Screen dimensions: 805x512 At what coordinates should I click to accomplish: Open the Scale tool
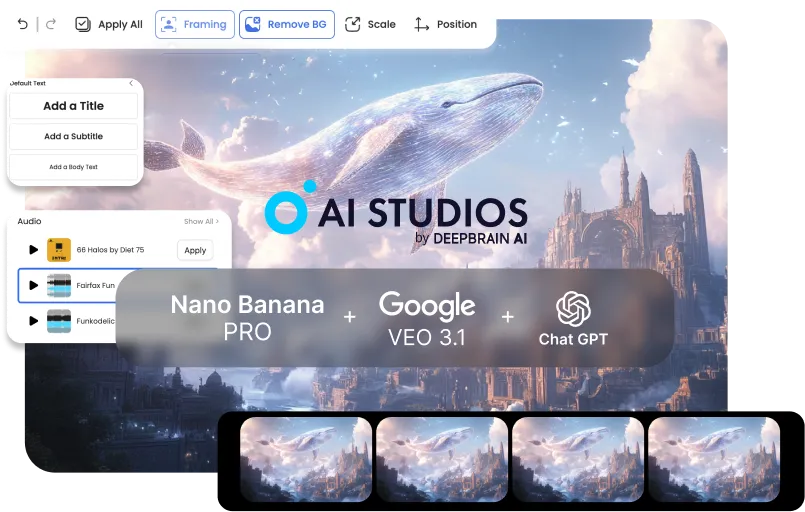click(x=370, y=24)
